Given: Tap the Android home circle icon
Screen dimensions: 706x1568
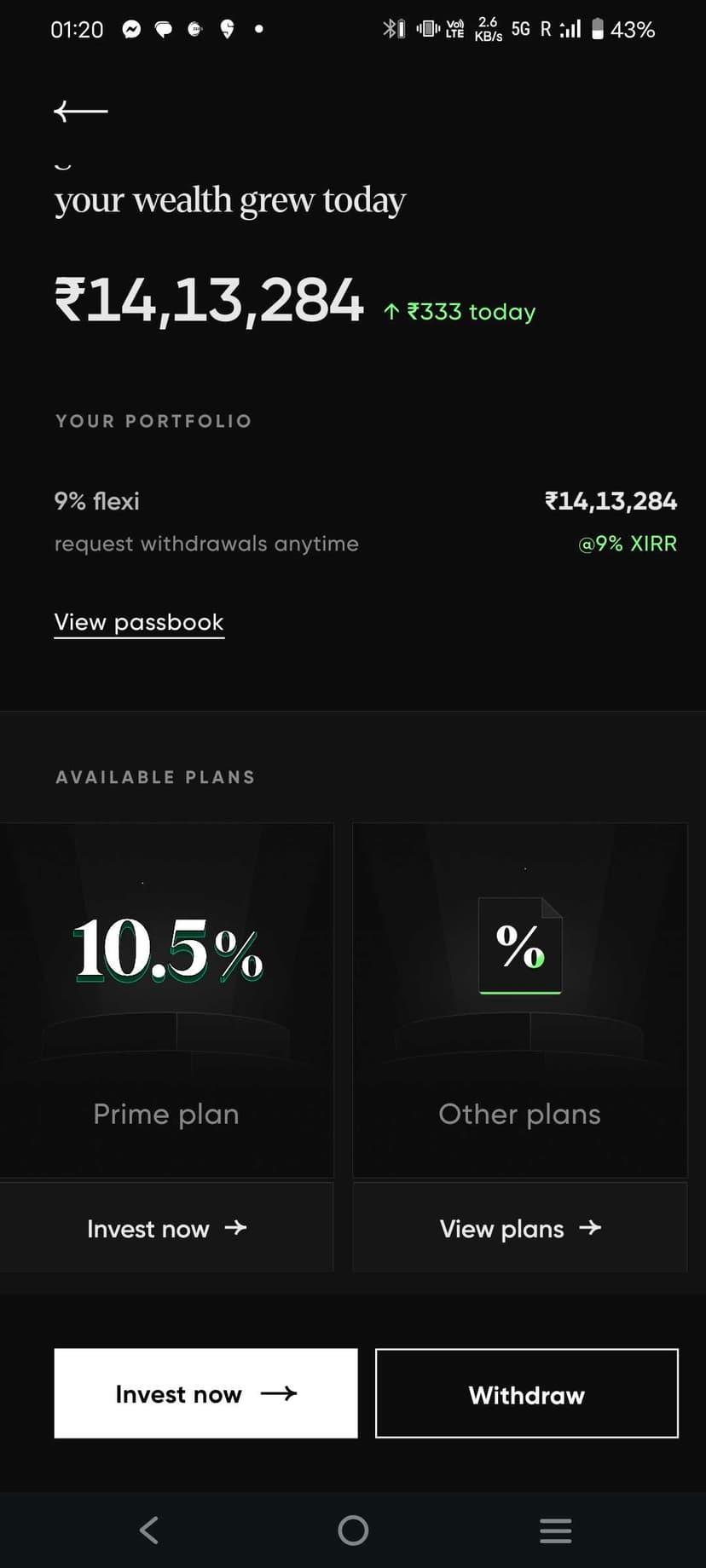Looking at the screenshot, I should 353,1531.
